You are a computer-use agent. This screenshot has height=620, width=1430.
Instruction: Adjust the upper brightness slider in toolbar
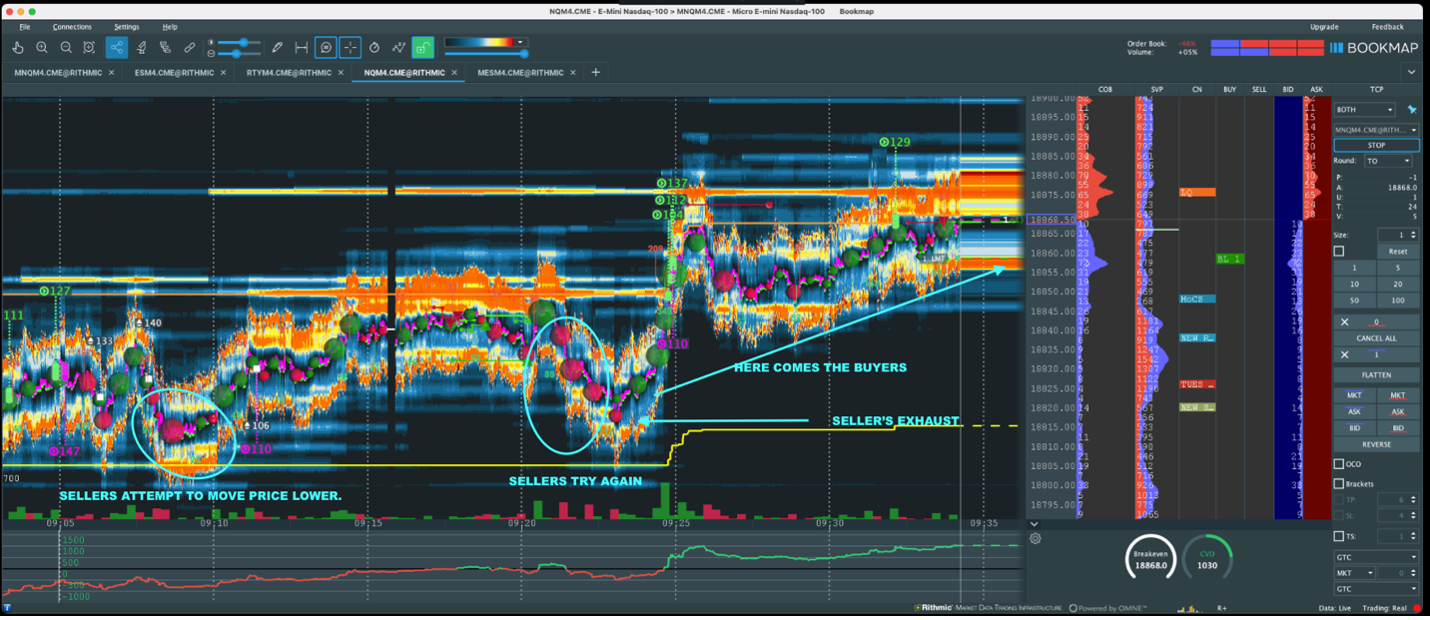(239, 43)
